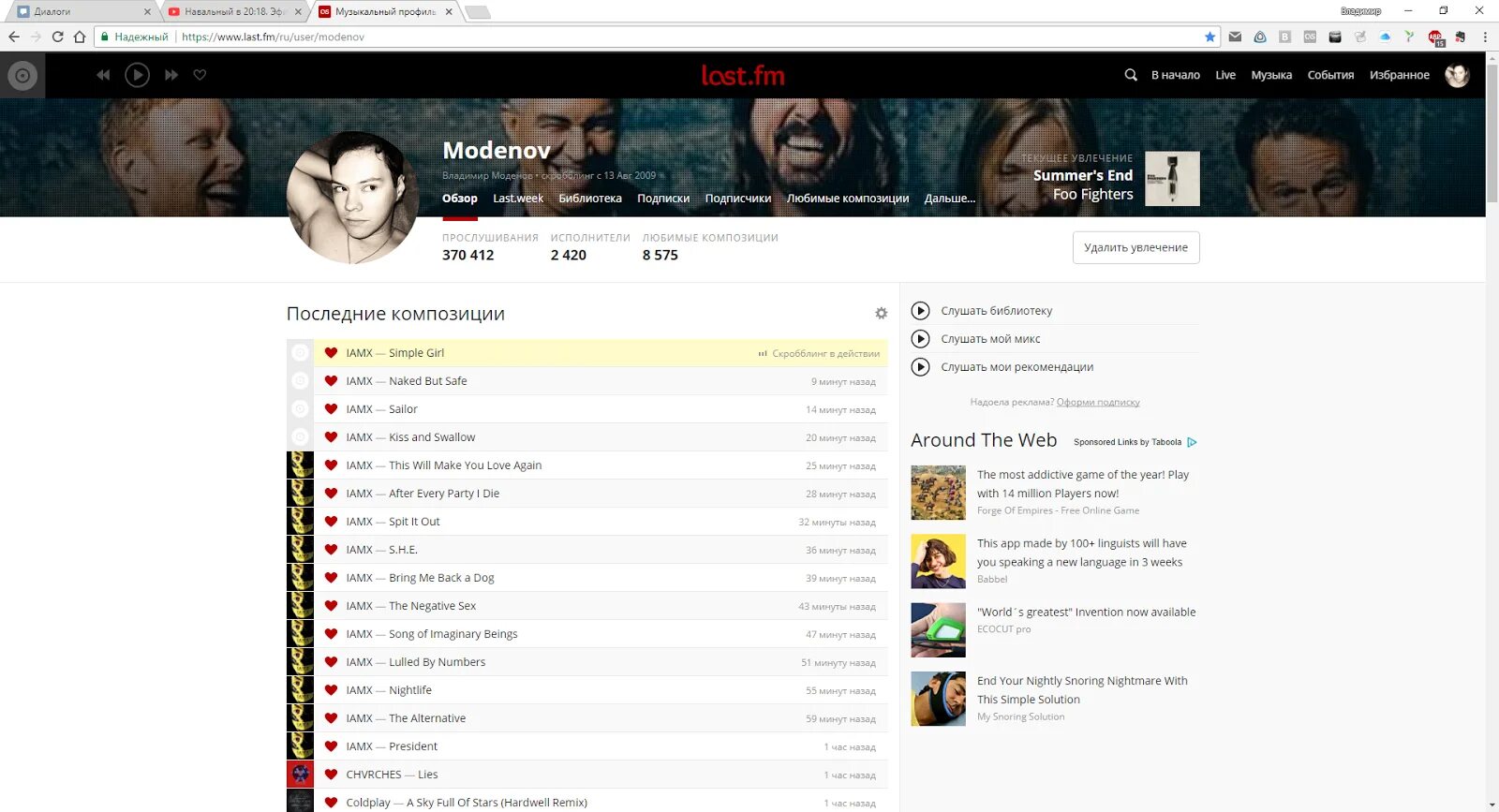
Task: Open the track This Will Make You Love Again
Action: [x=465, y=465]
